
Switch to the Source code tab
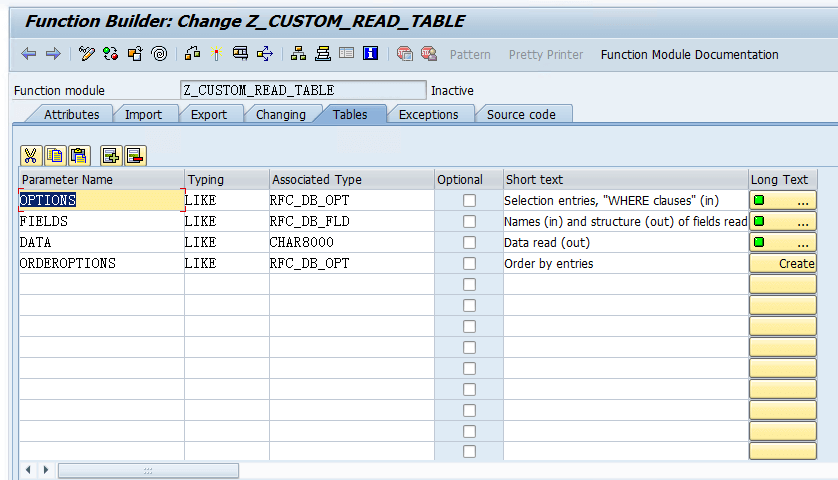coord(521,115)
